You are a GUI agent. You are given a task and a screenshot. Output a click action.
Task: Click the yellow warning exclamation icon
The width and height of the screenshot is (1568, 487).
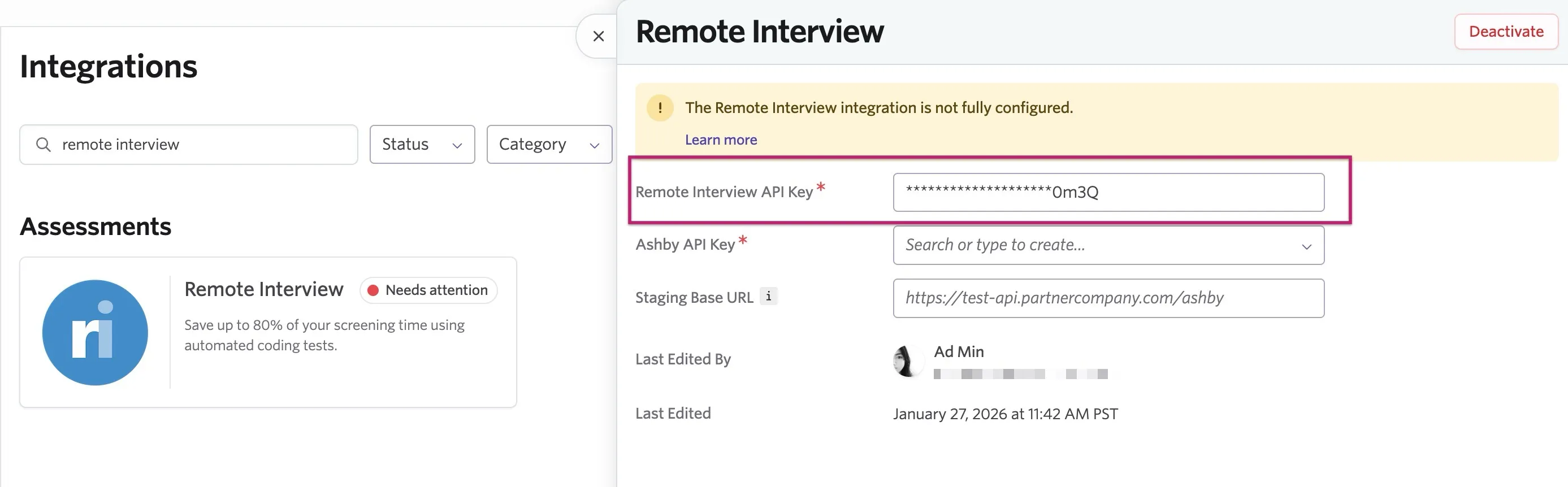click(x=660, y=108)
